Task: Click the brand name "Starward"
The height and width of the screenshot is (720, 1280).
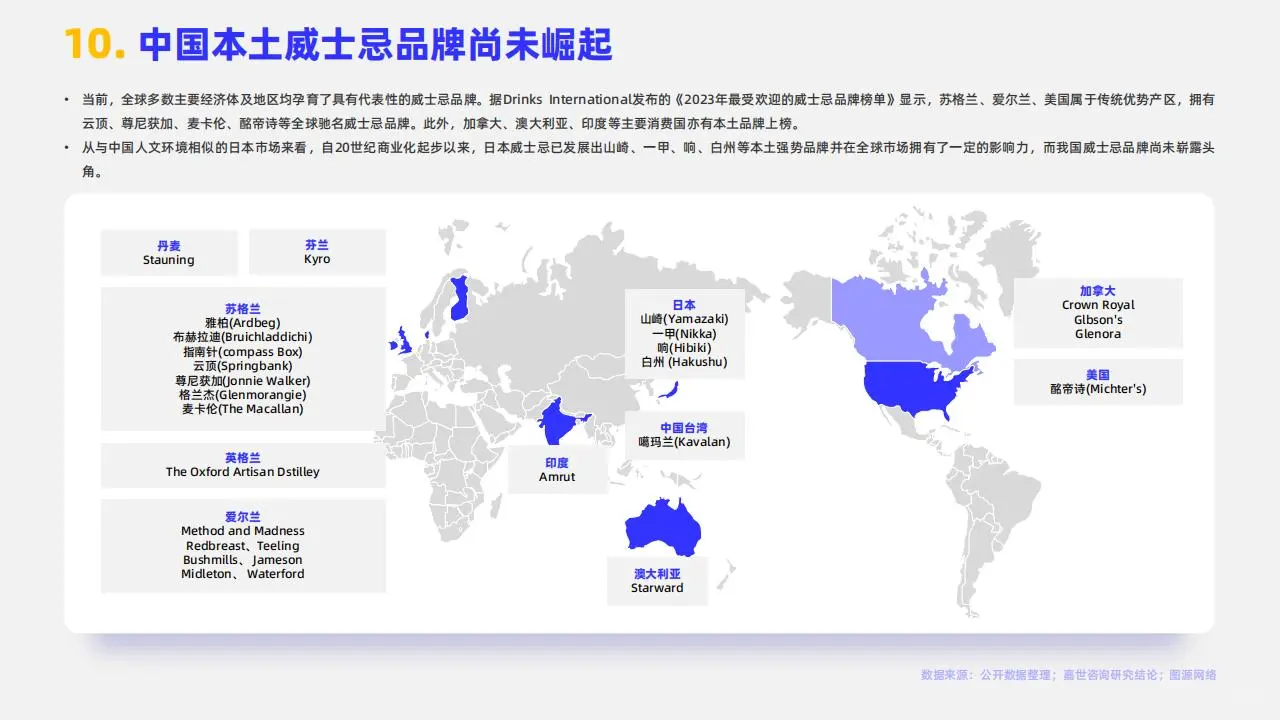Action: click(x=657, y=588)
